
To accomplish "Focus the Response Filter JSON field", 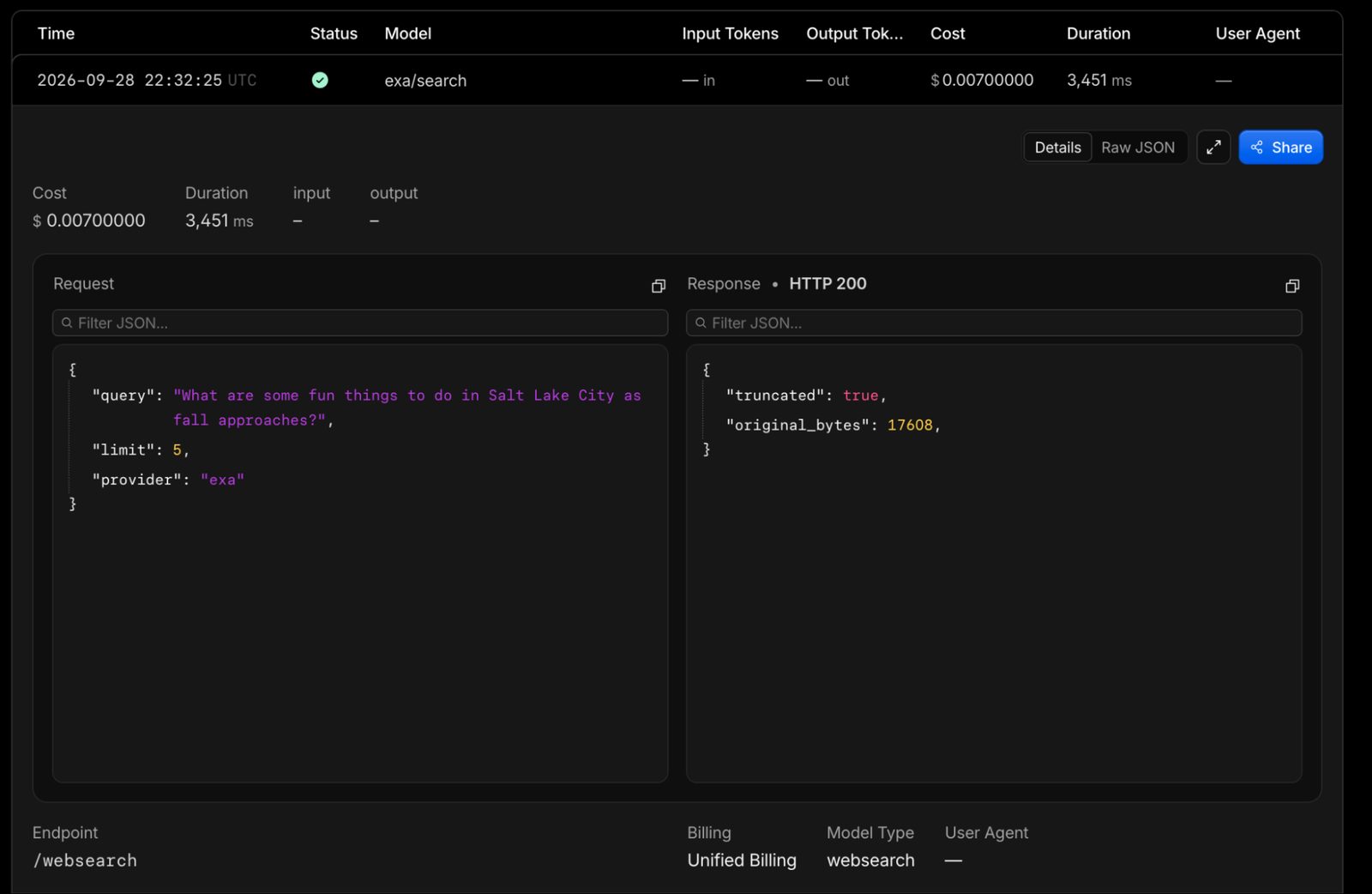I will click(994, 323).
